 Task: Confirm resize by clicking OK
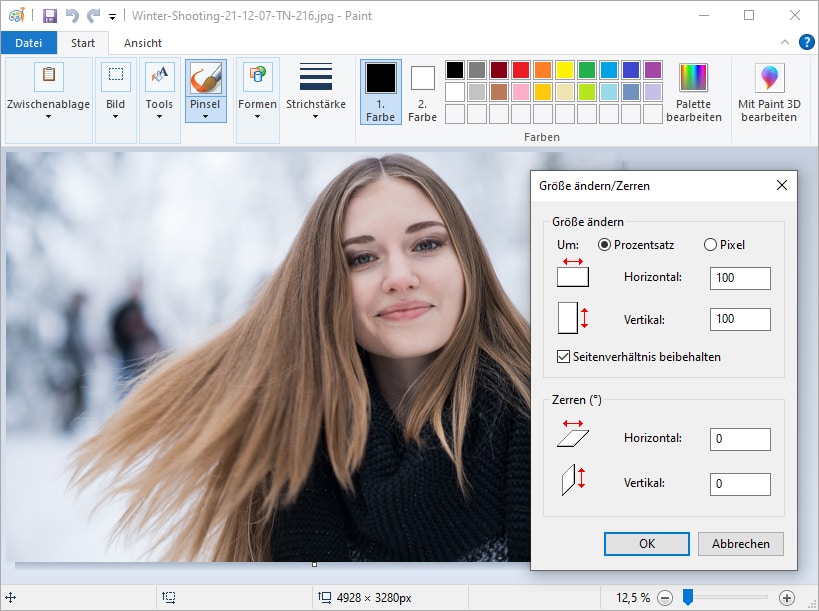tap(646, 543)
